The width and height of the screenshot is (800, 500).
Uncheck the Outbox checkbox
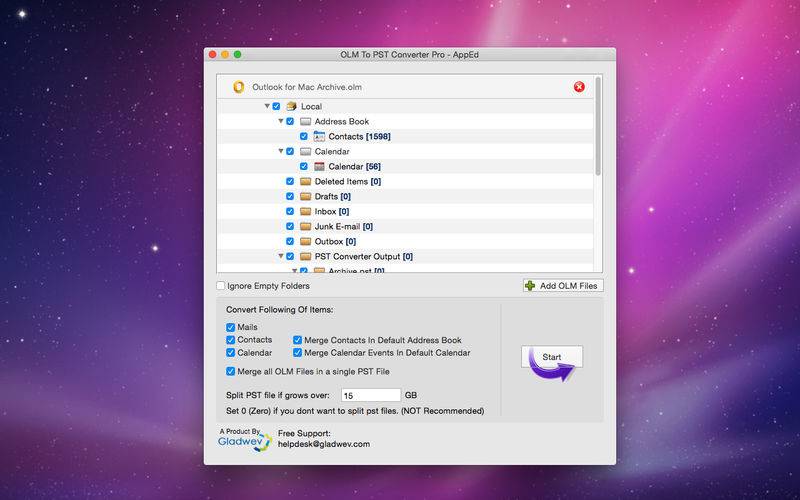(x=290, y=241)
